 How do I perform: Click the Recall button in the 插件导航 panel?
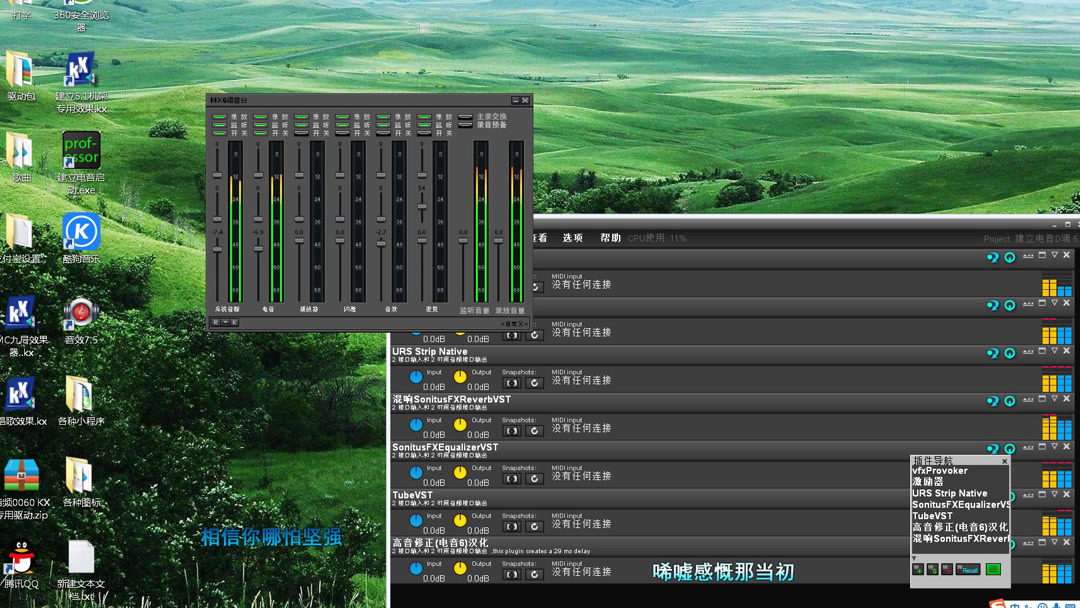968,570
